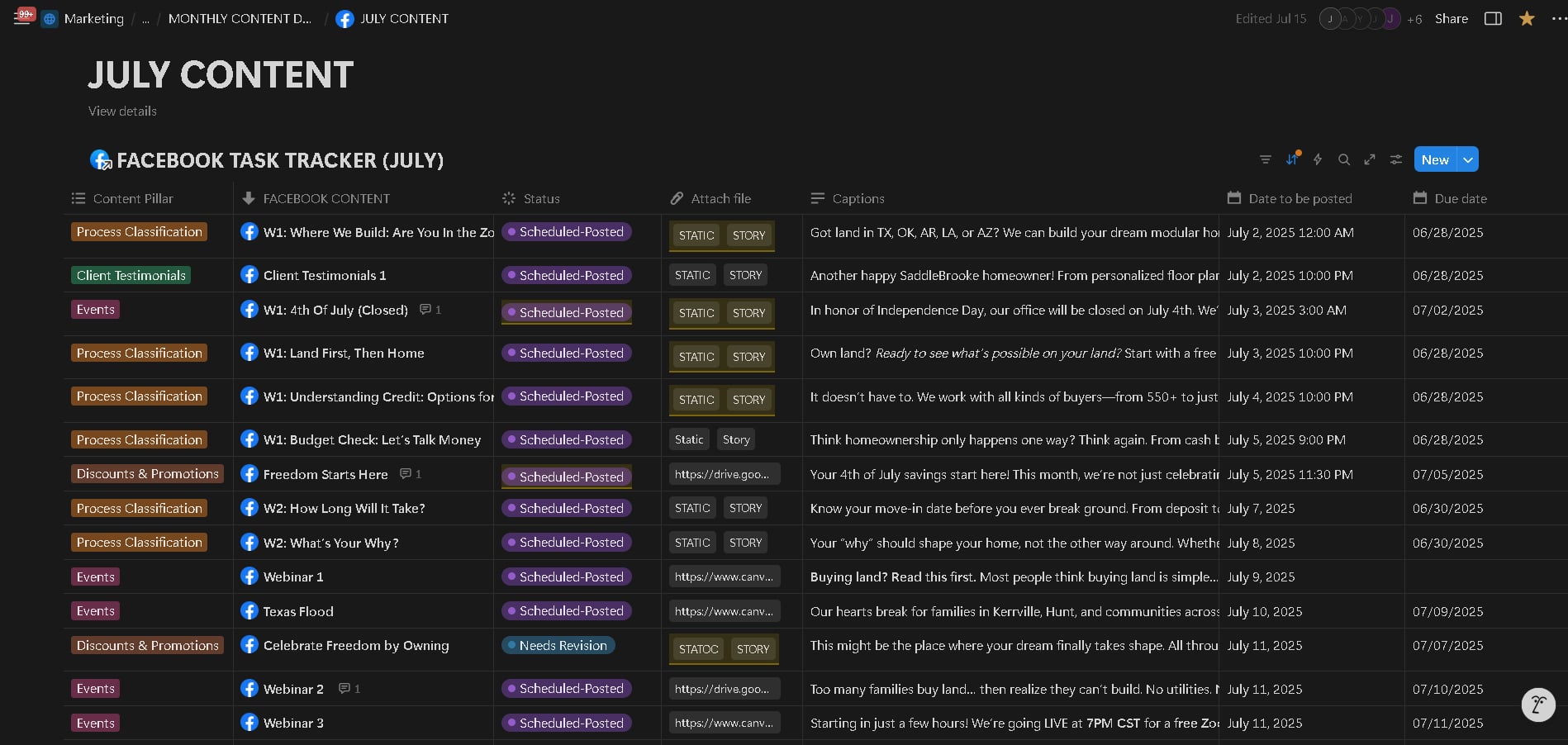Open automations lightning bolt icon
The image size is (1568, 745).
point(1318,159)
